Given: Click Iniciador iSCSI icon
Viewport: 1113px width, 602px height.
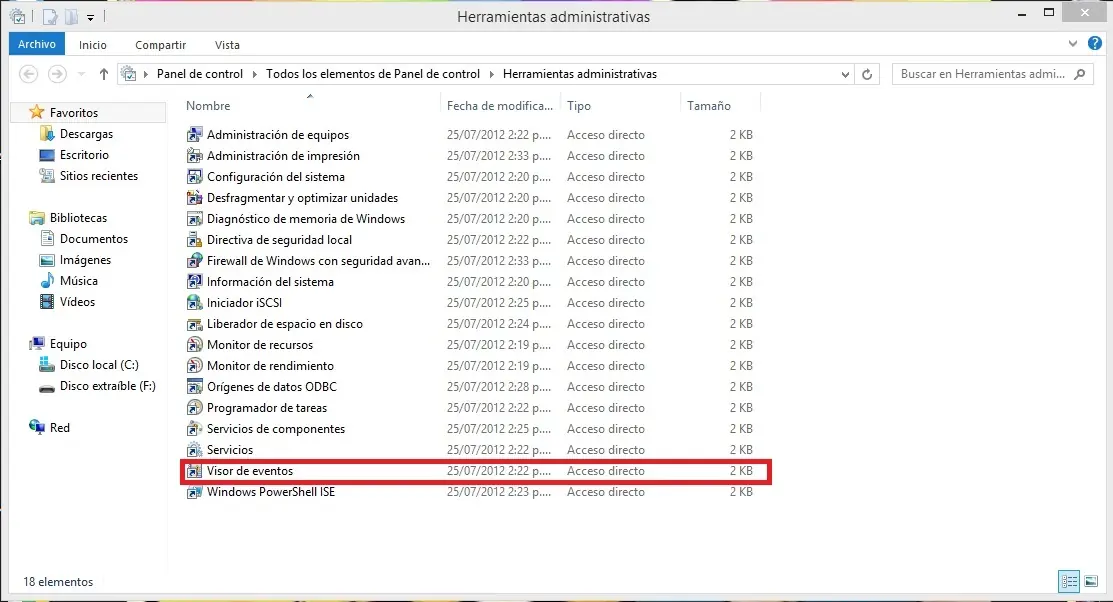Looking at the screenshot, I should coord(194,303).
